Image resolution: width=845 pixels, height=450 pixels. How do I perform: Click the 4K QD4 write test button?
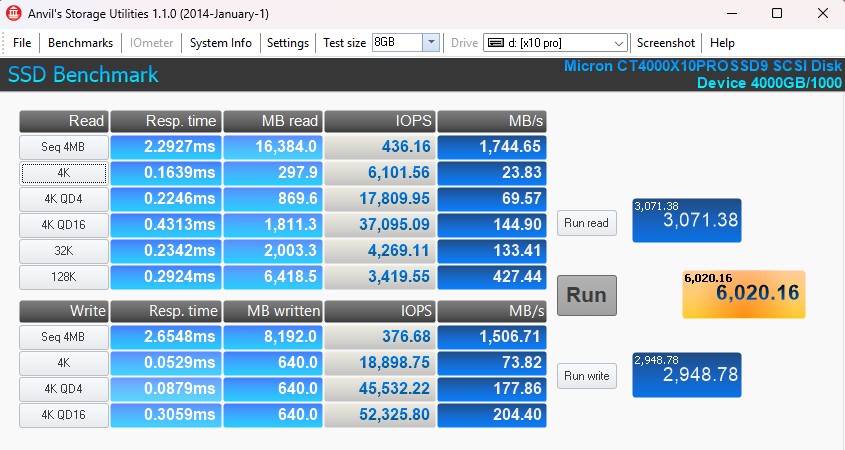pos(64,390)
